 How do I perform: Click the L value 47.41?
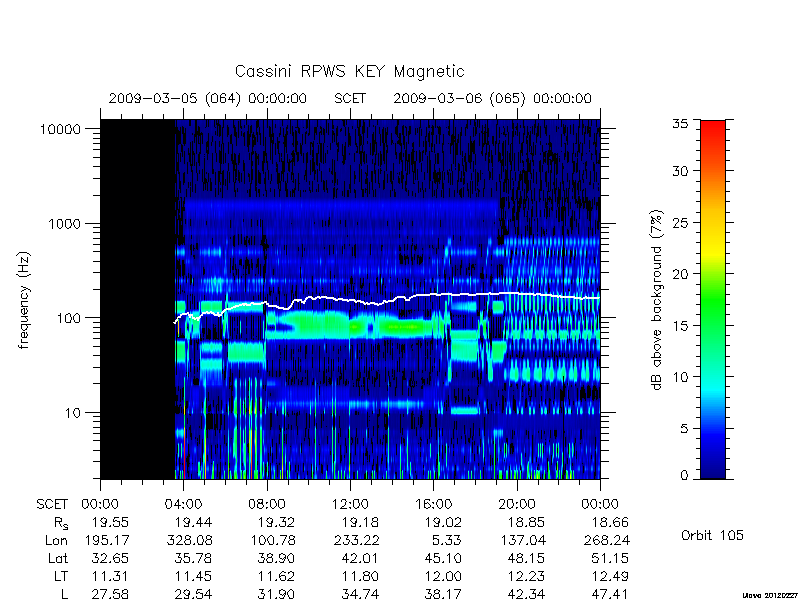610,594
